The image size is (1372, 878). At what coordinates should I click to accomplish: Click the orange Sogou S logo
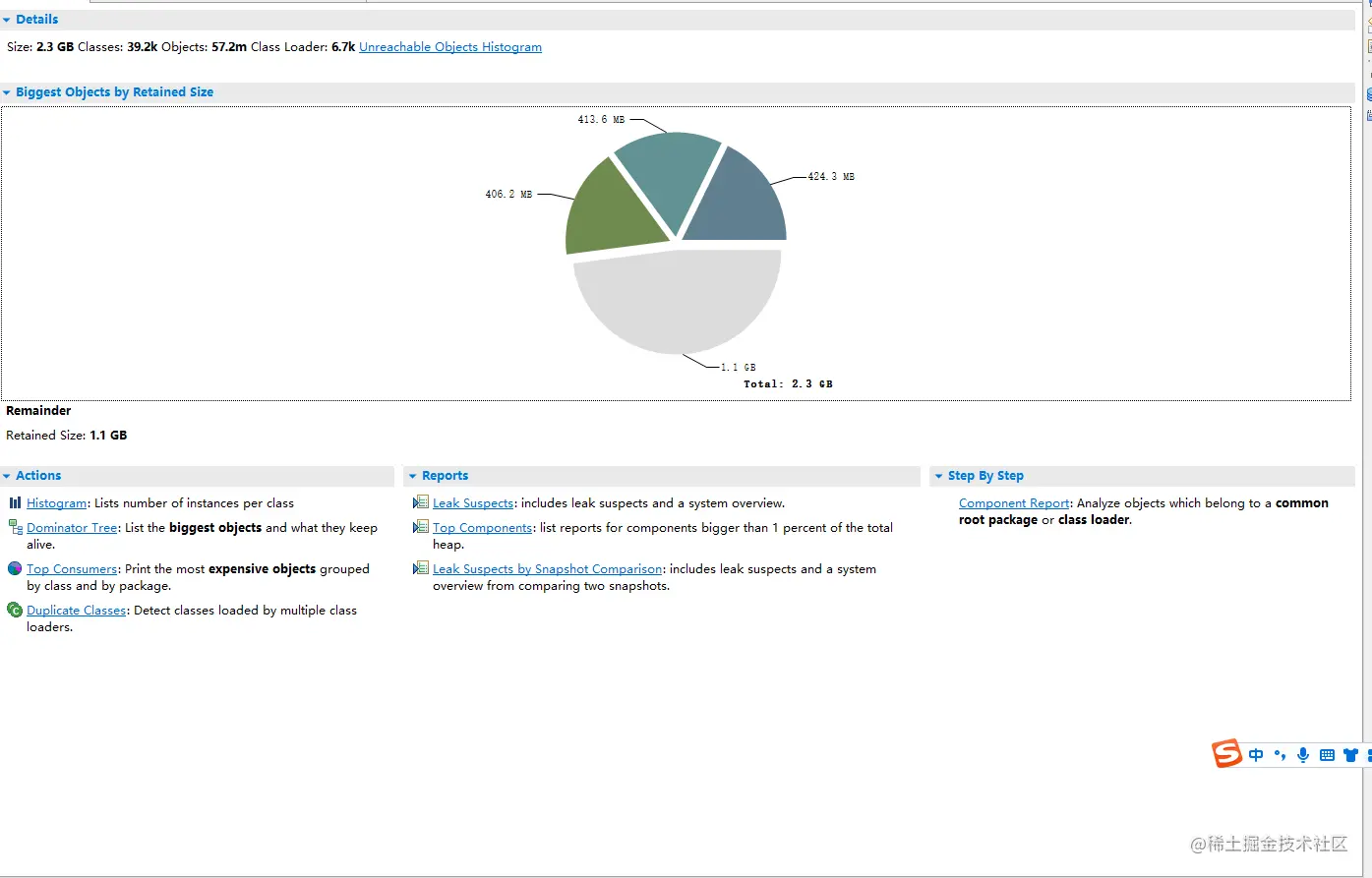[1226, 754]
